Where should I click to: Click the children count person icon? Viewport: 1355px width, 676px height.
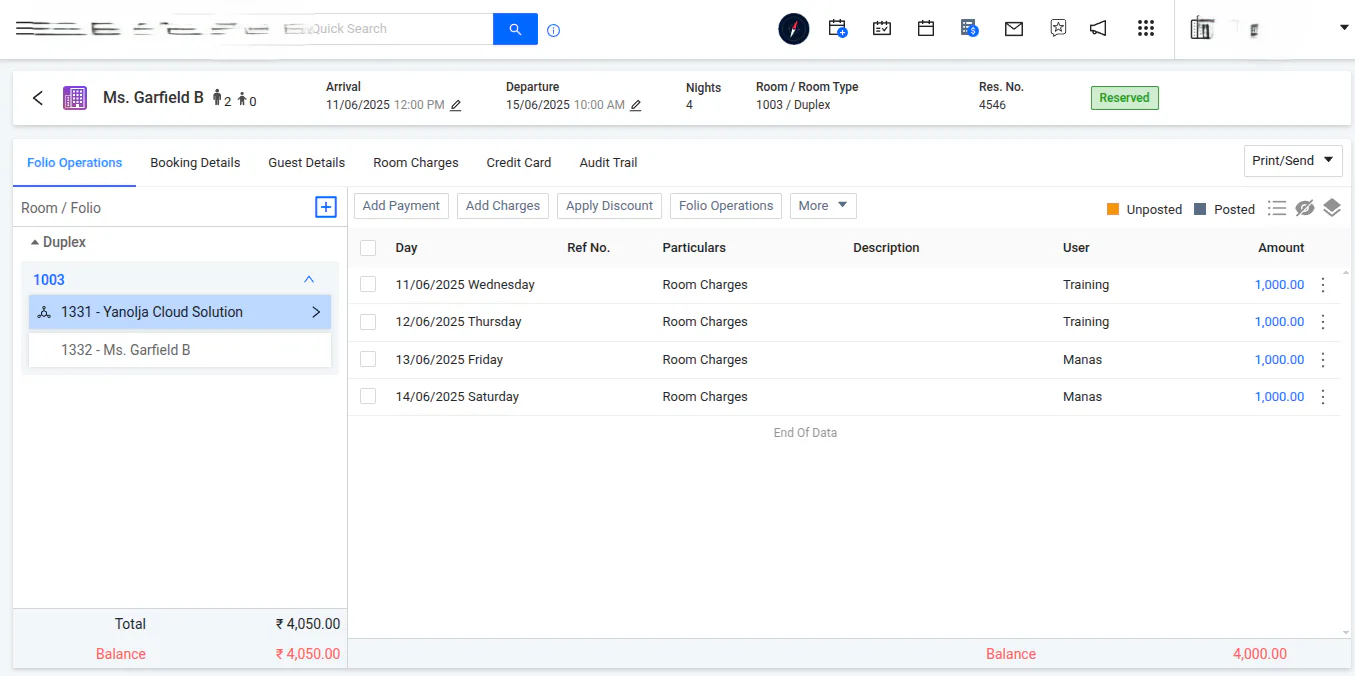tap(242, 99)
